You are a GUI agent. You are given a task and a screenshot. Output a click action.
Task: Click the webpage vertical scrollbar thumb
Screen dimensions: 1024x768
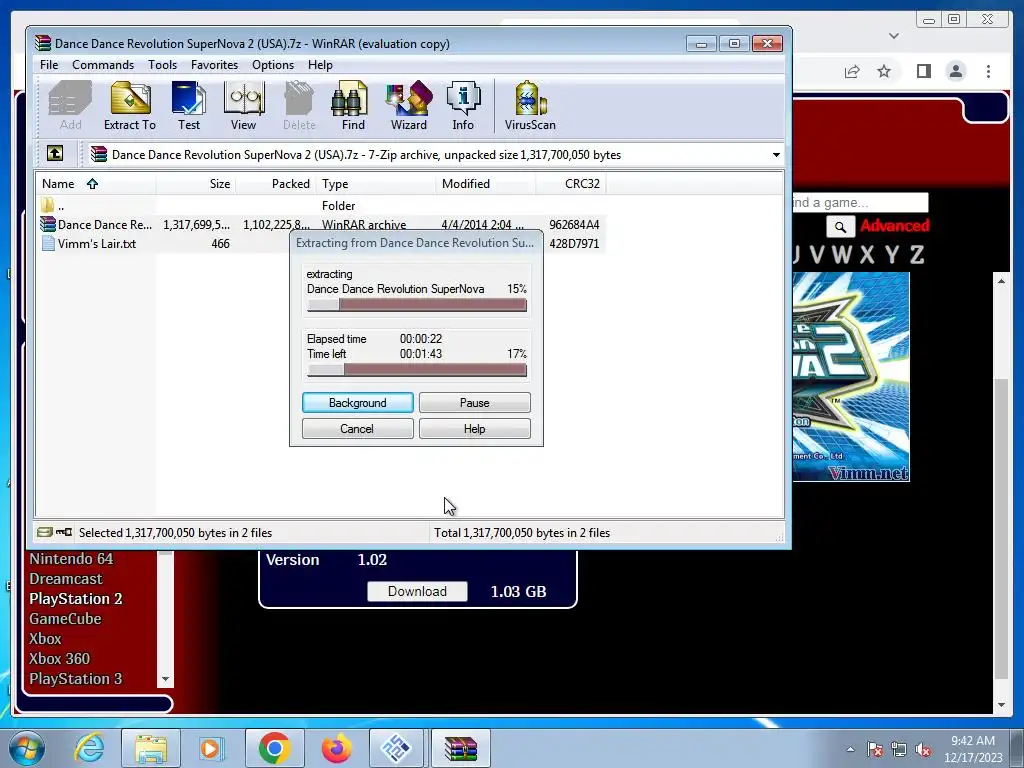[1001, 529]
